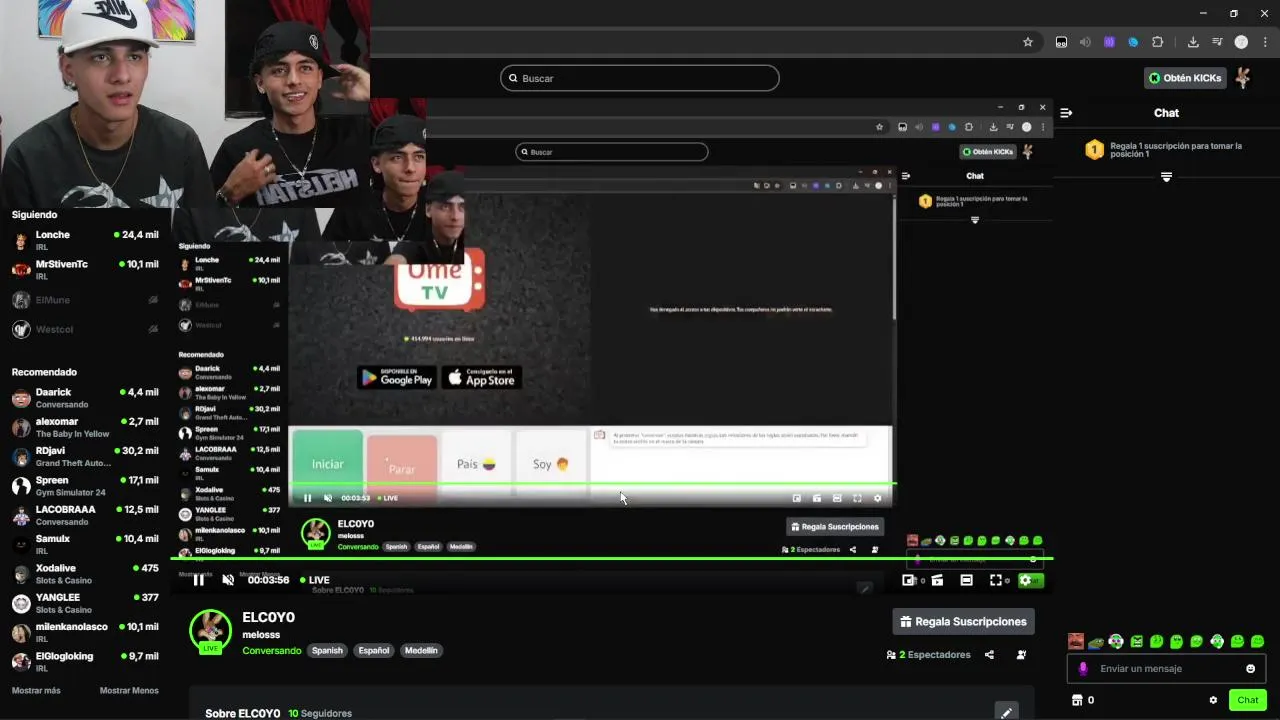The width and height of the screenshot is (1280, 720).
Task: Collapse list with Mostrar Menos
Action: (x=129, y=690)
